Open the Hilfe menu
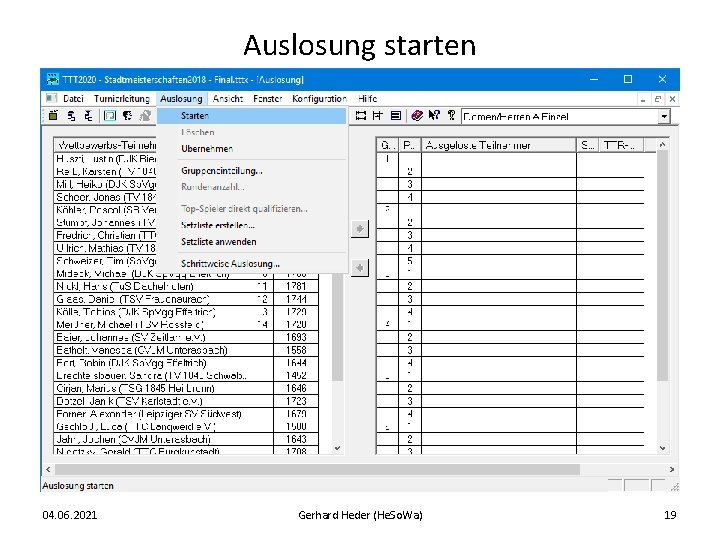 367,99
